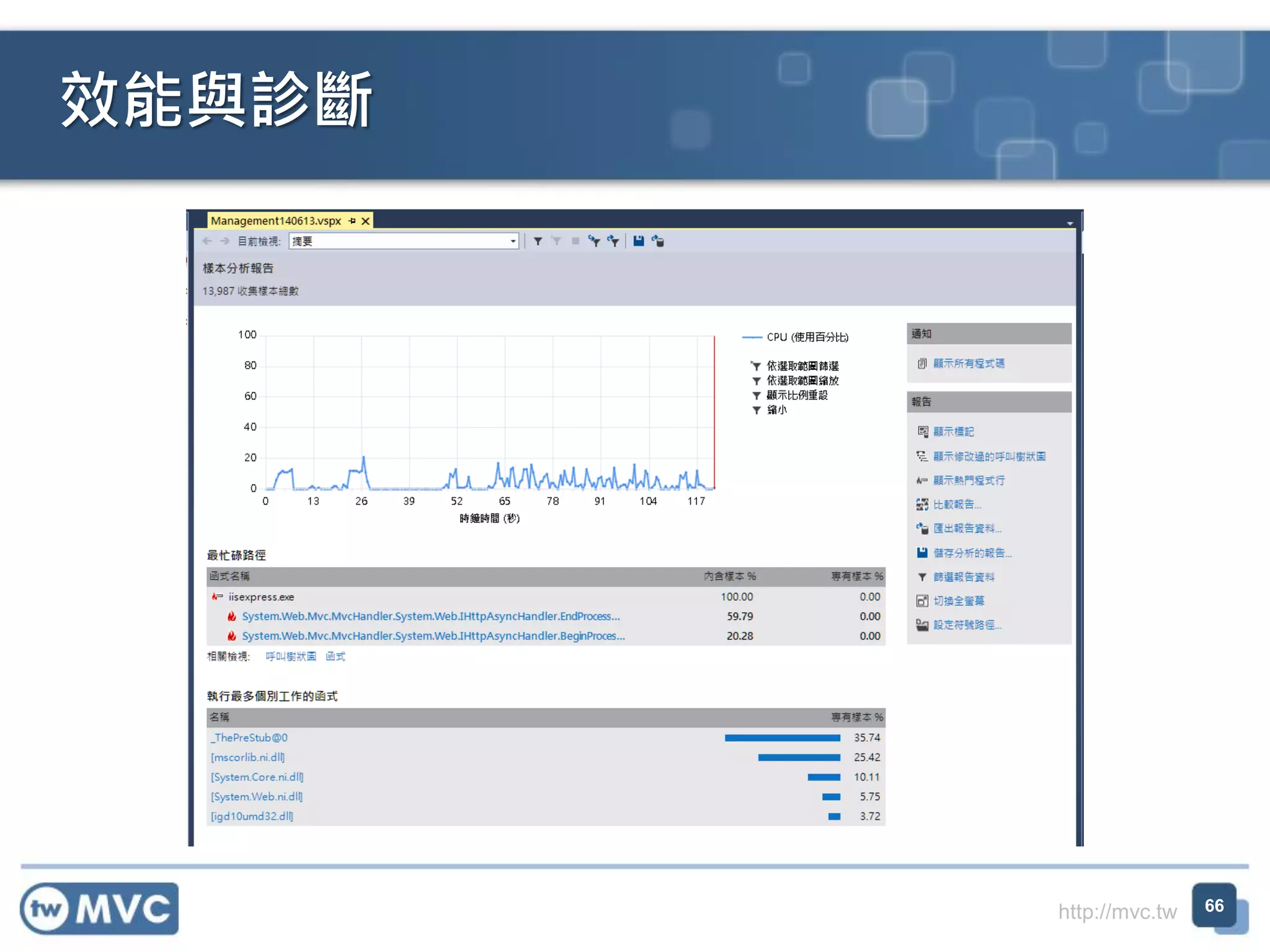Click 縮小 zoom out chart option

776,410
